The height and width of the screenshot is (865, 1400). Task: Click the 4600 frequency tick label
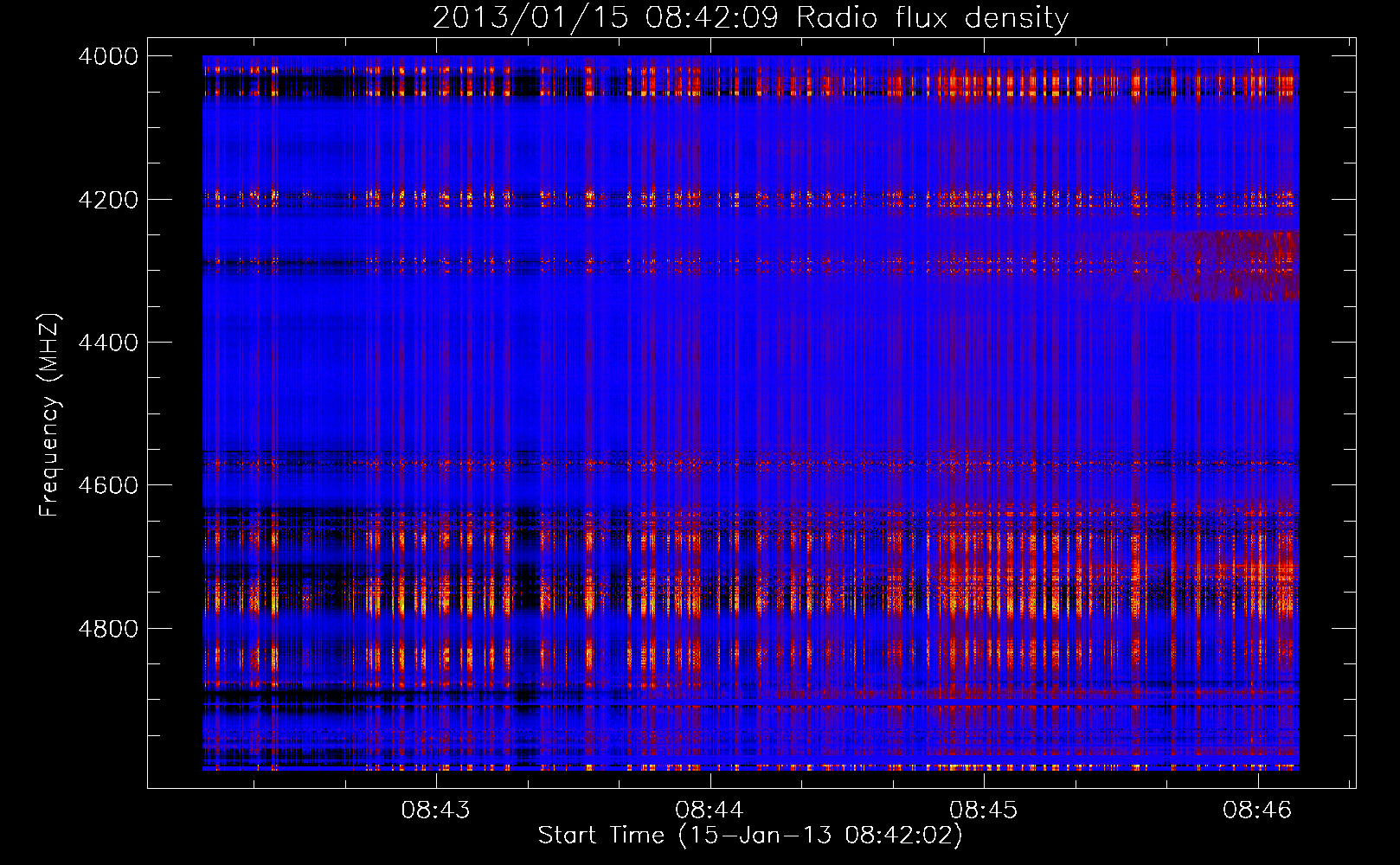(x=108, y=485)
